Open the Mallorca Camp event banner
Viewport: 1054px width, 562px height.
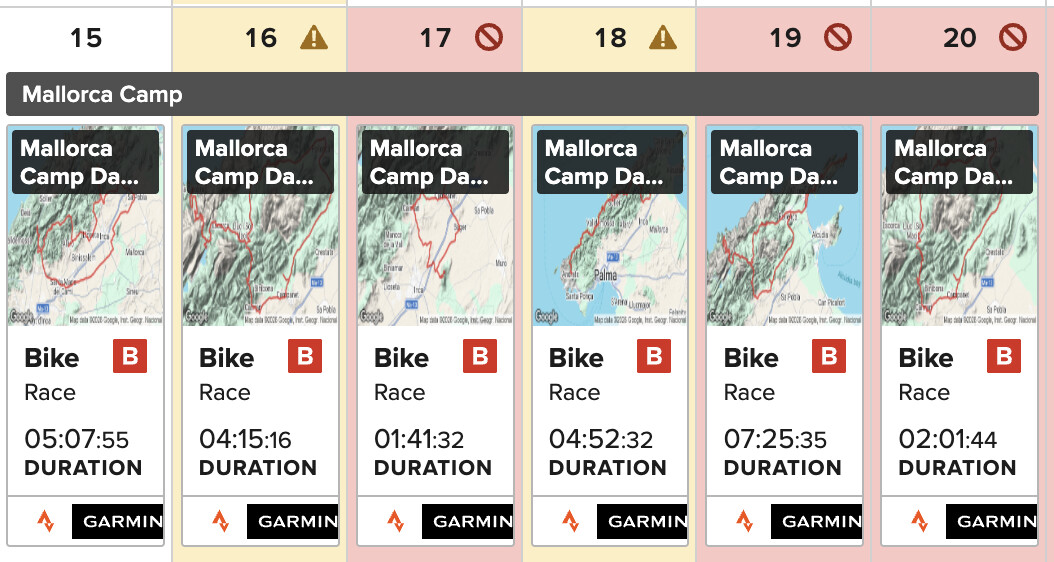click(x=522, y=94)
